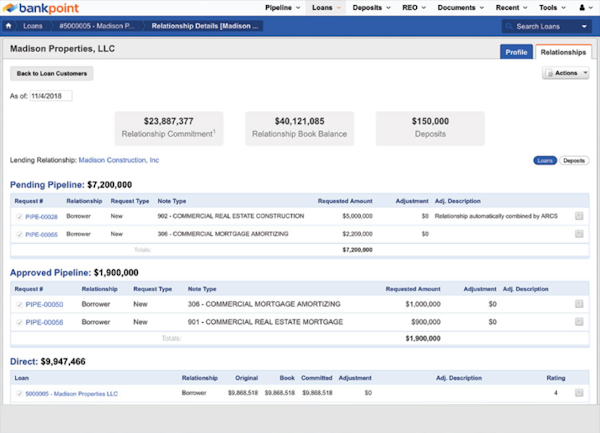The image size is (600, 433).
Task: Switch to the Profile tab
Action: pos(516,51)
